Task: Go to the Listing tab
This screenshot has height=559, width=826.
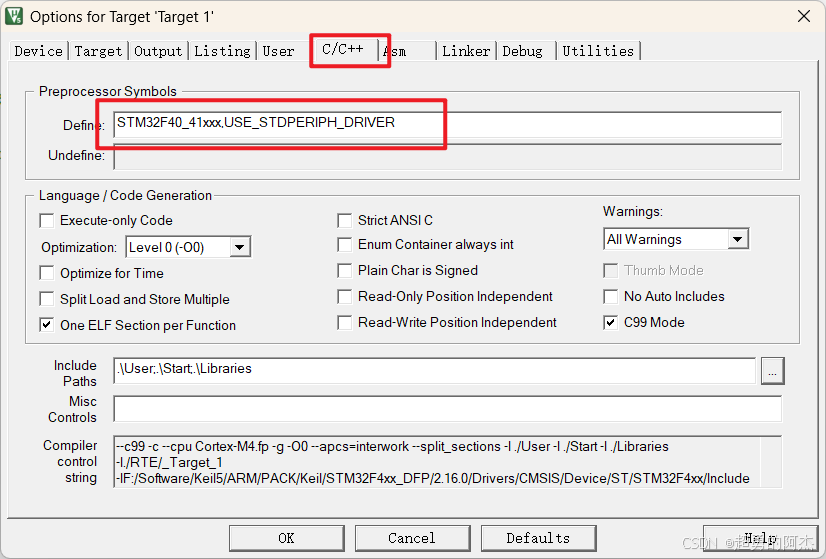Action: 222,51
